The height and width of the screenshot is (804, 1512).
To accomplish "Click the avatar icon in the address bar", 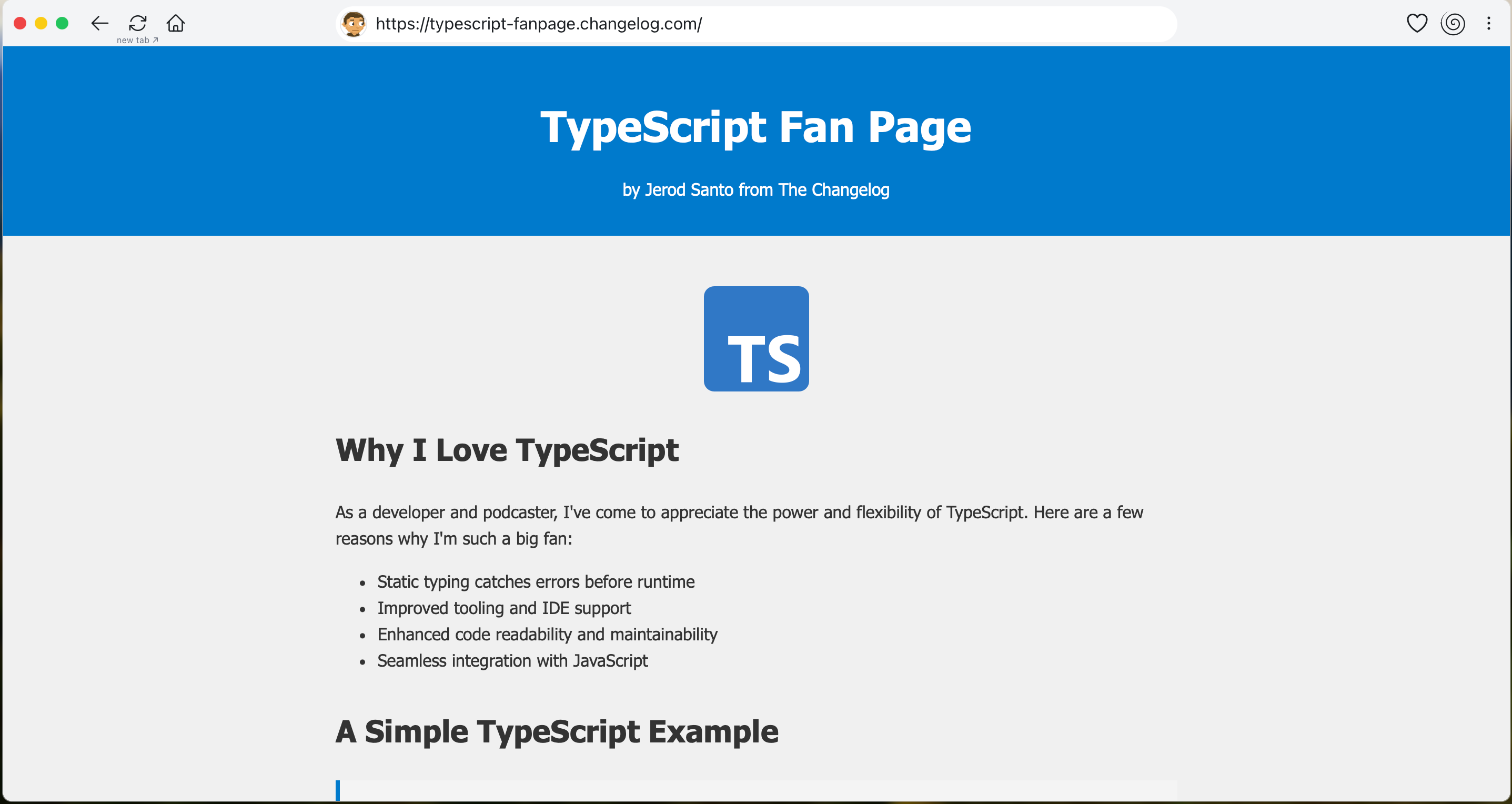I will 354,24.
